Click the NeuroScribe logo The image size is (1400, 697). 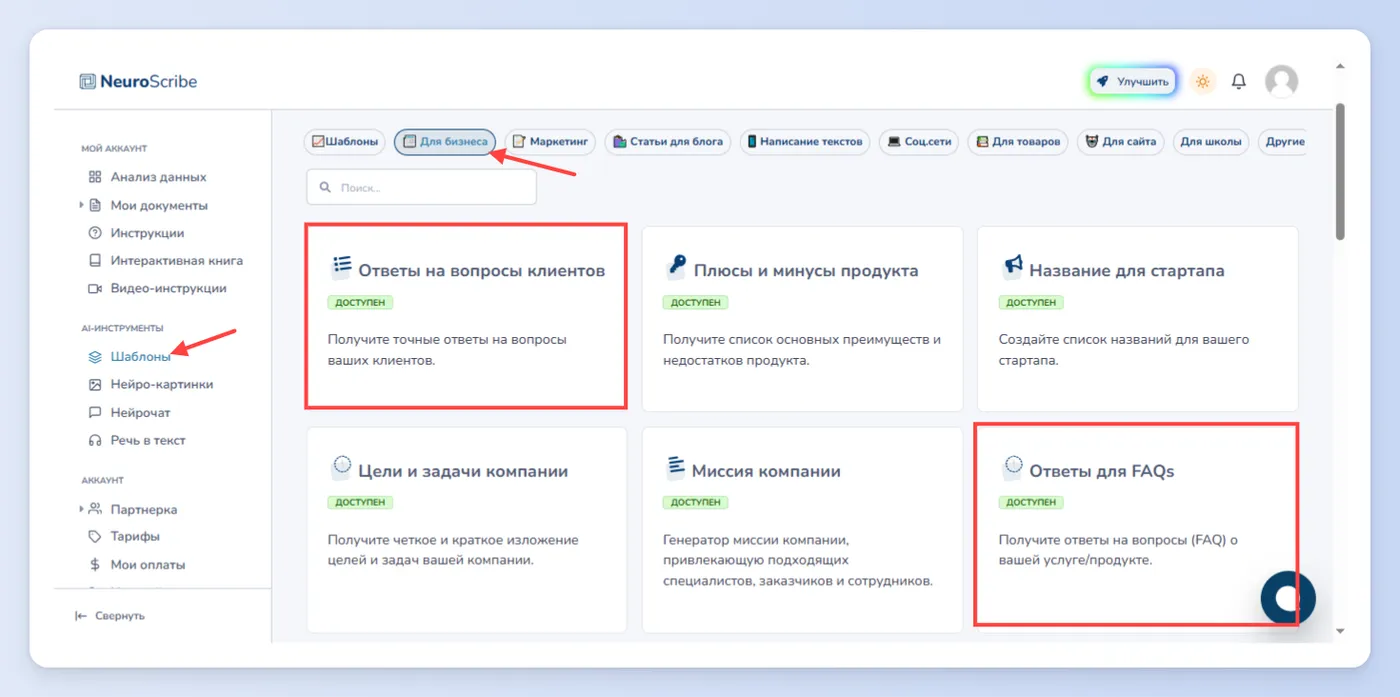click(138, 82)
